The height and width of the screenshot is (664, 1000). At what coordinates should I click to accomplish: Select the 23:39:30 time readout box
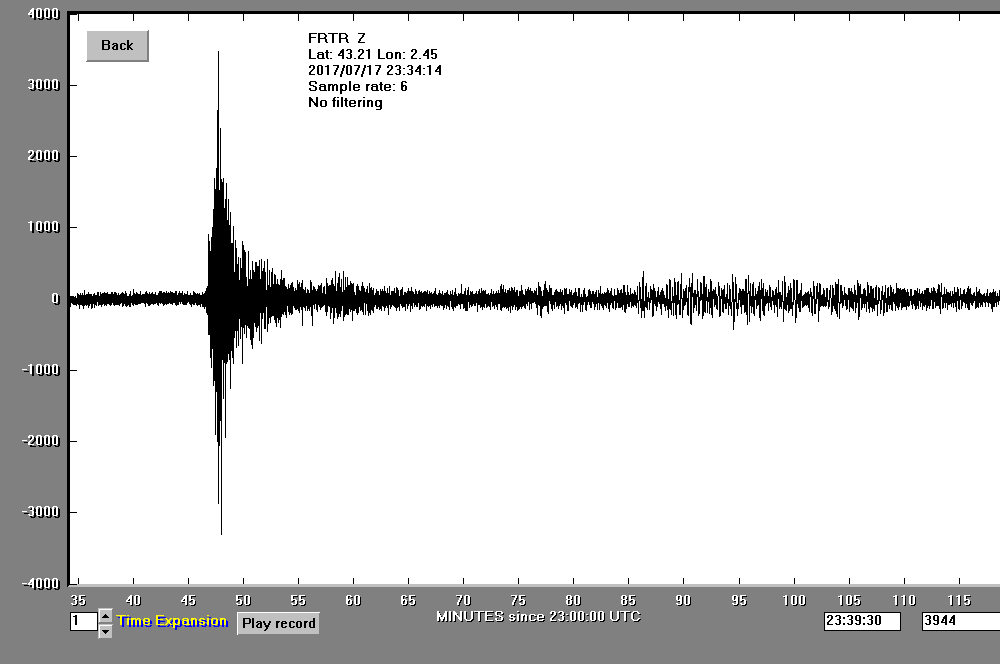pyautogui.click(x=861, y=621)
